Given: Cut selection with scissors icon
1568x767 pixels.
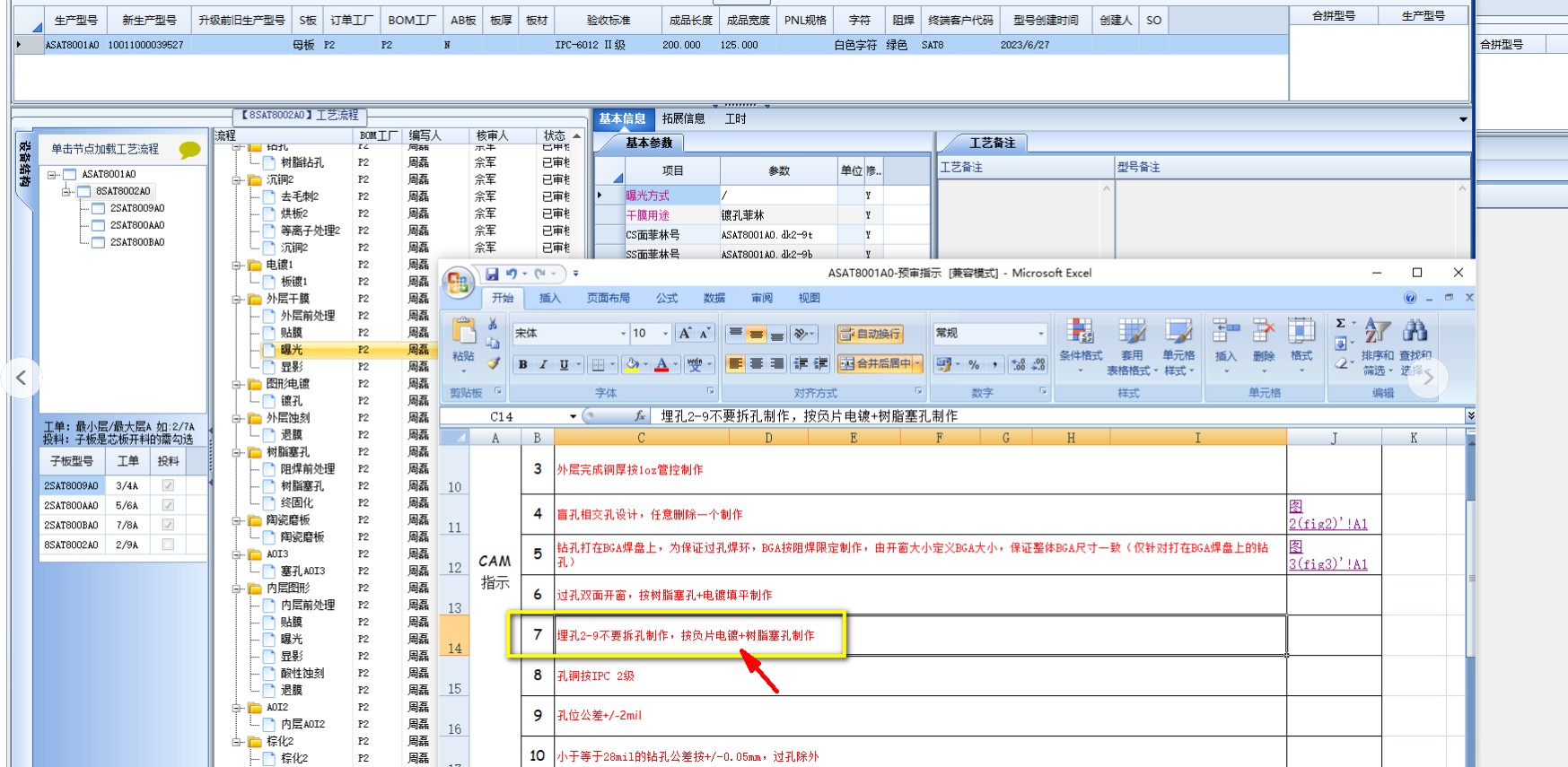Looking at the screenshot, I should [493, 324].
